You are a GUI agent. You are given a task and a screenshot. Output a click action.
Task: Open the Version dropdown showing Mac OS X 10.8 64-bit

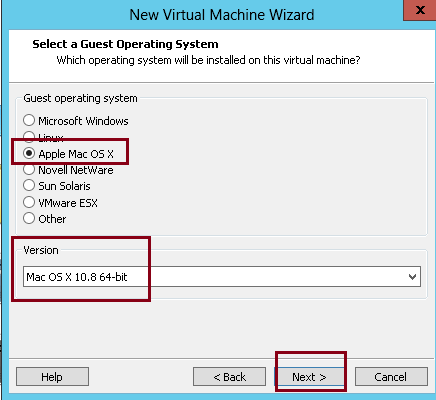[x=222, y=277]
